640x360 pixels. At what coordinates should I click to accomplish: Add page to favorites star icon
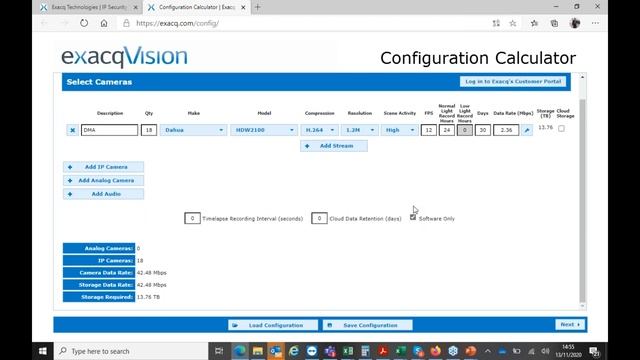coord(513,23)
